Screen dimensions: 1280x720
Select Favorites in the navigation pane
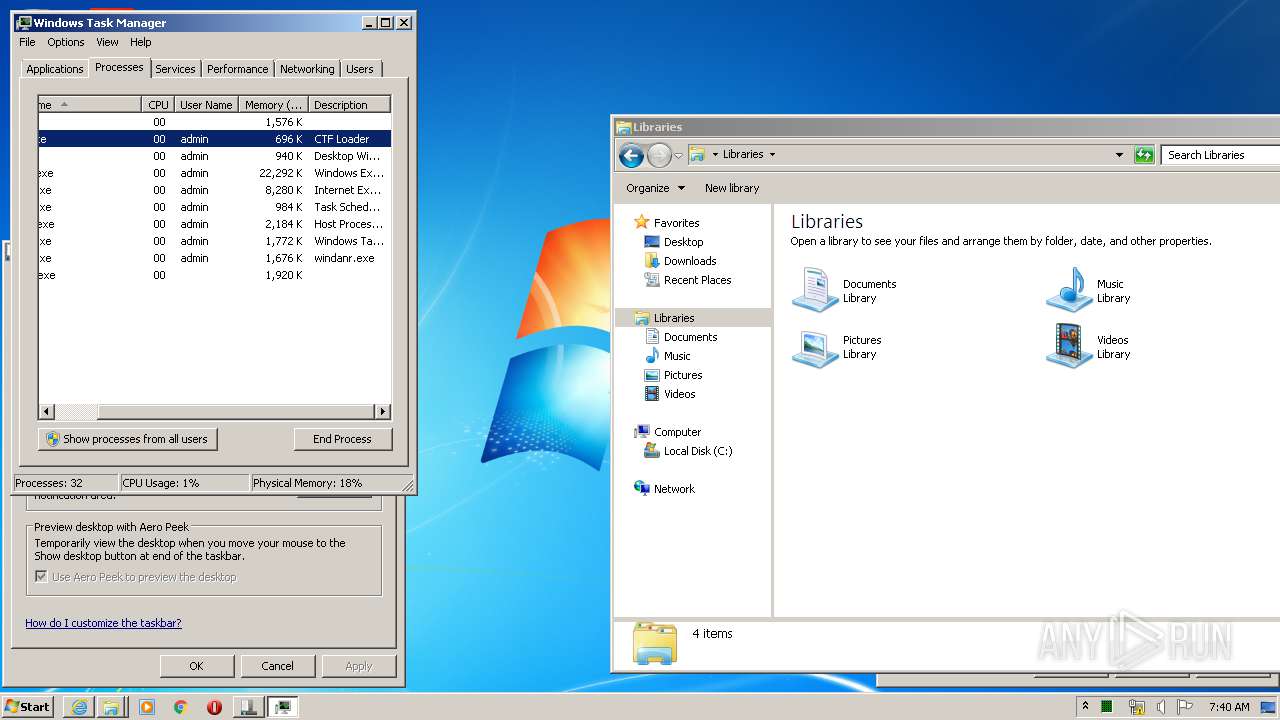pos(676,223)
